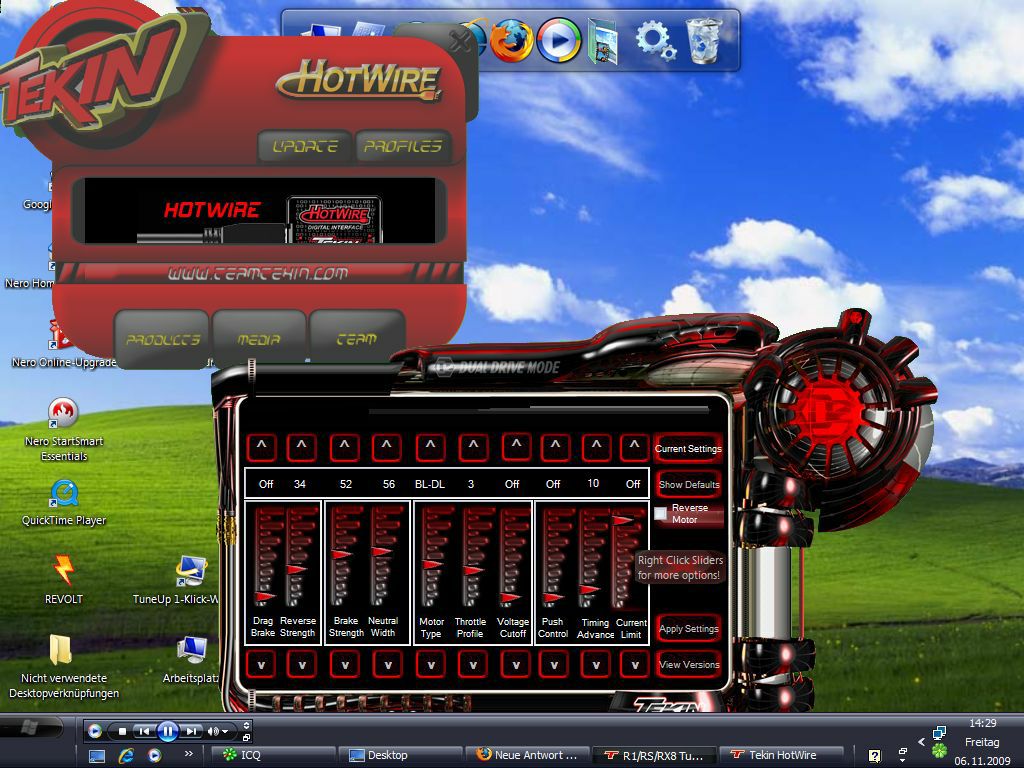Decrease Drag Brake with down arrow
The height and width of the screenshot is (768, 1024).
pos(261,665)
